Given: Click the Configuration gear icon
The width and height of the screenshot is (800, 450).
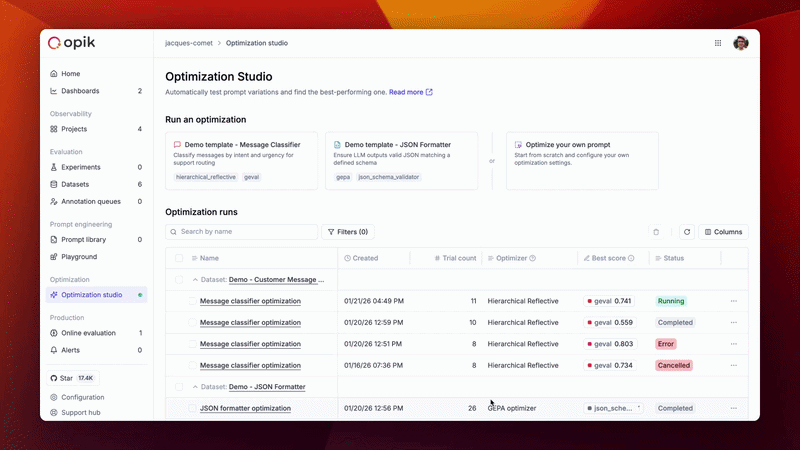Looking at the screenshot, I should click(54, 397).
